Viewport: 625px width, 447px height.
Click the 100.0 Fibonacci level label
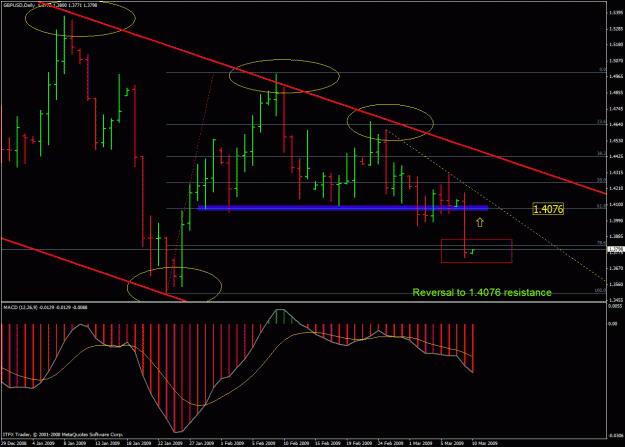600,290
